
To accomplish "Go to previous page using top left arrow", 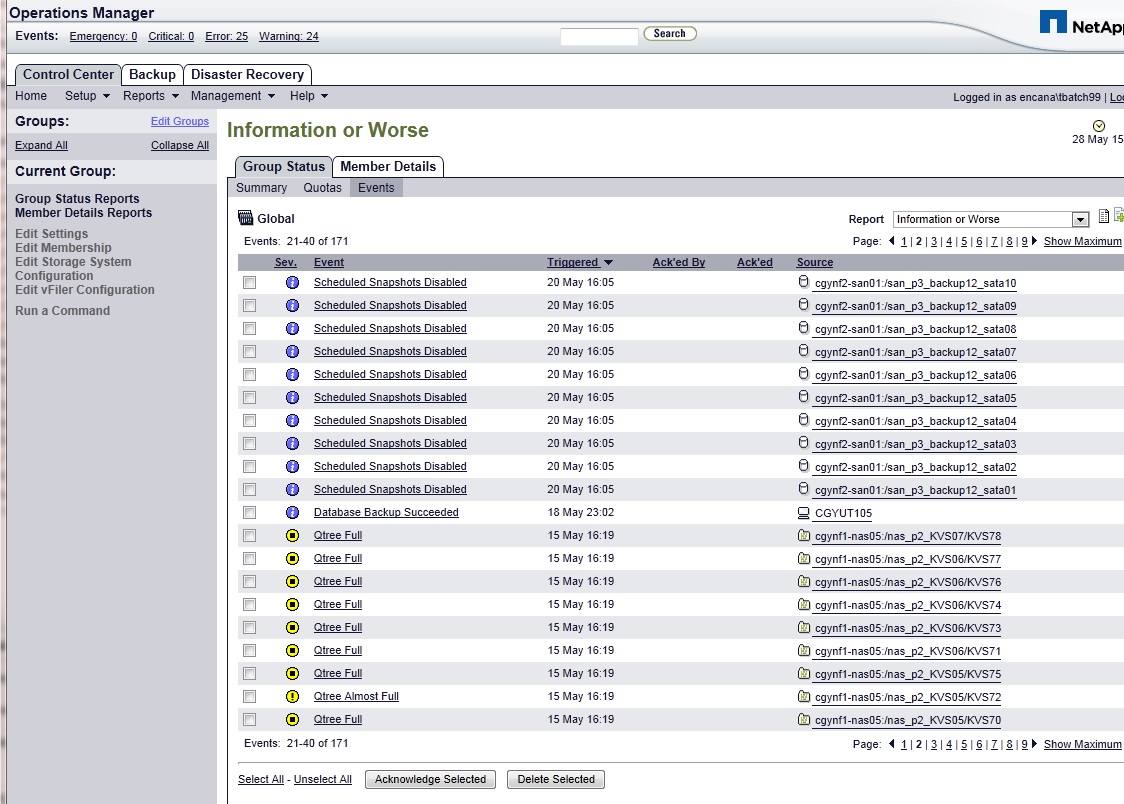I will point(892,241).
